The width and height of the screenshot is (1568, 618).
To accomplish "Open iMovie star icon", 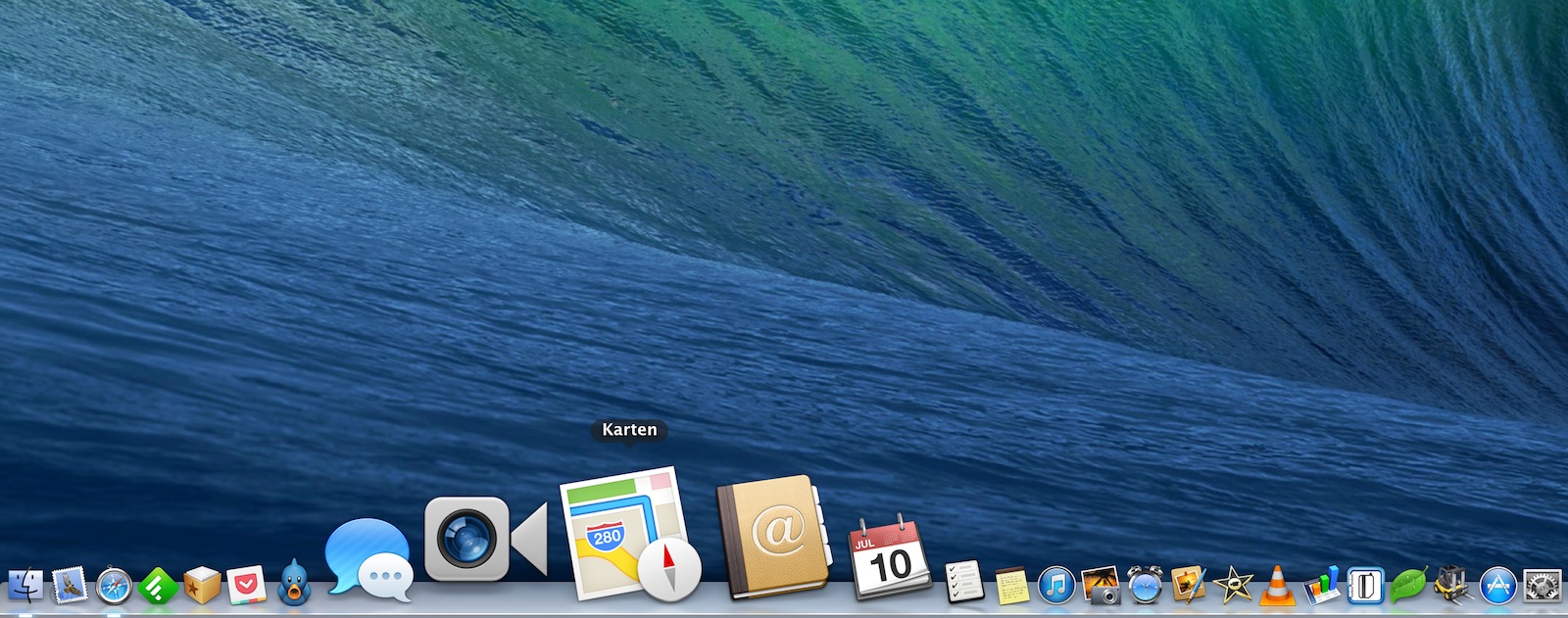I will pos(1233,586).
